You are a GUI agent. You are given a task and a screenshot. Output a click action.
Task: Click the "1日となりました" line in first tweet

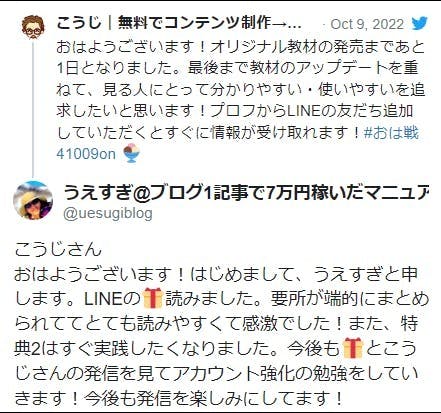tap(119, 68)
